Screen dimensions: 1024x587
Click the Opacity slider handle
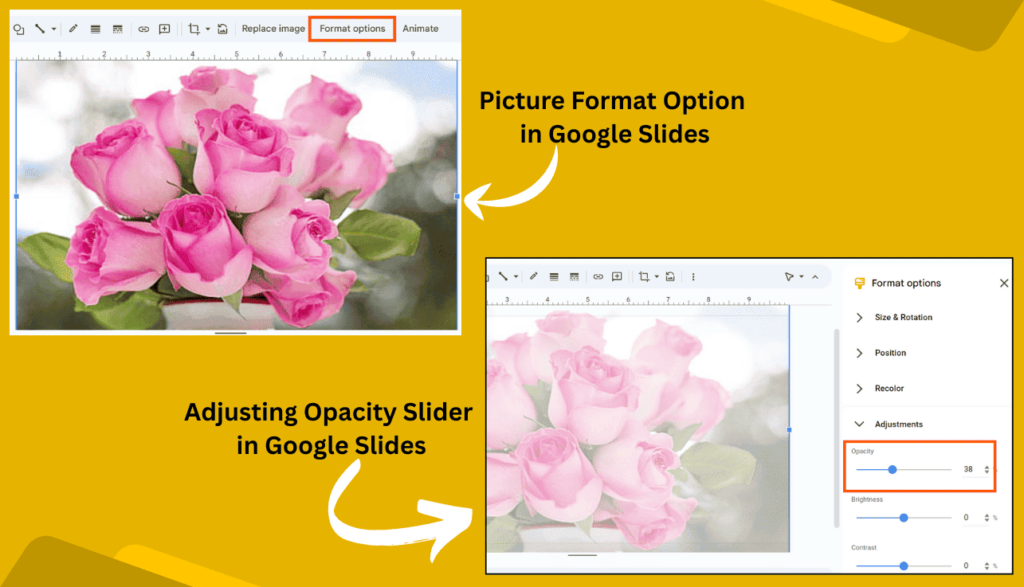tap(892, 469)
